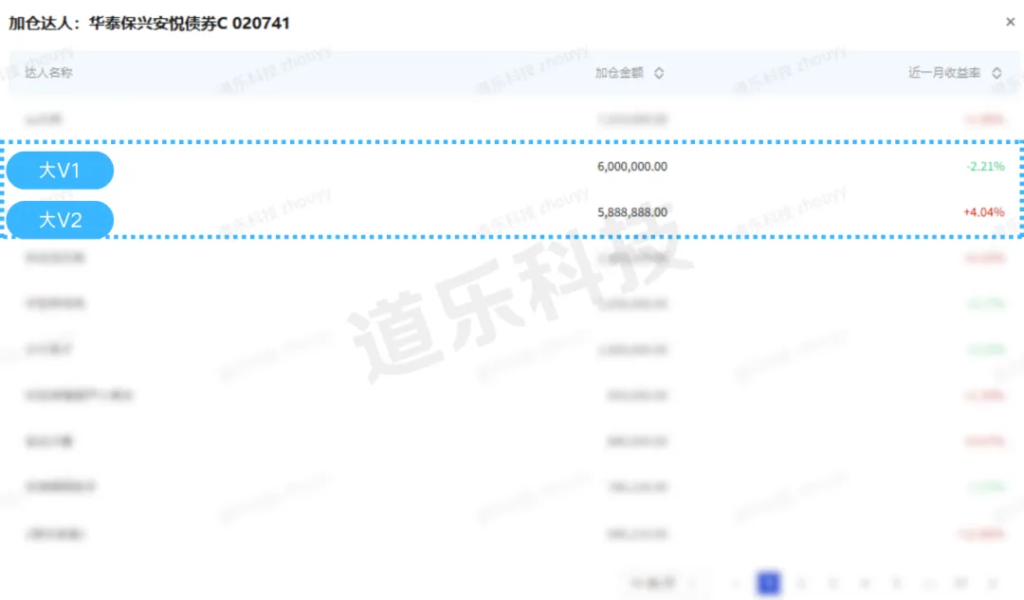Jump to page 2 in pagination

tap(800, 582)
